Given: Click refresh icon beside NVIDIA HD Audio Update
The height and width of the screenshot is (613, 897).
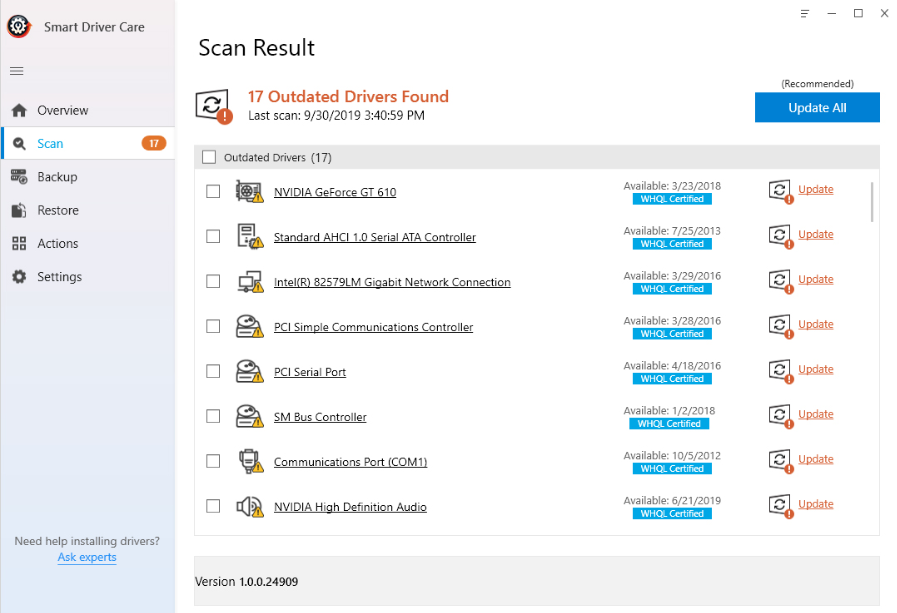Looking at the screenshot, I should (781, 505).
